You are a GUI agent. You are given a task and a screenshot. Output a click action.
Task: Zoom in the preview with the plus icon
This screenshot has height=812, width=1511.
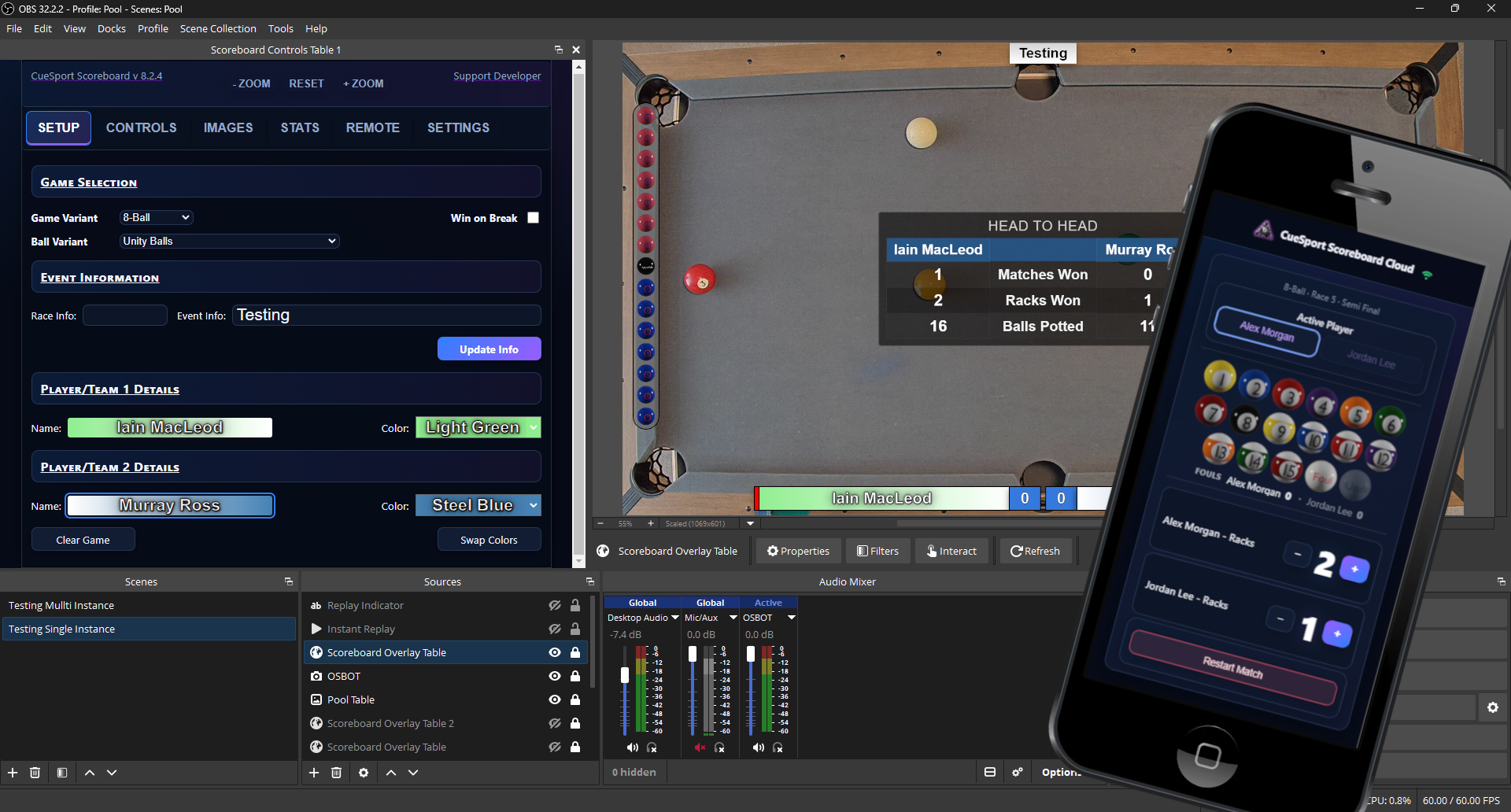(651, 523)
